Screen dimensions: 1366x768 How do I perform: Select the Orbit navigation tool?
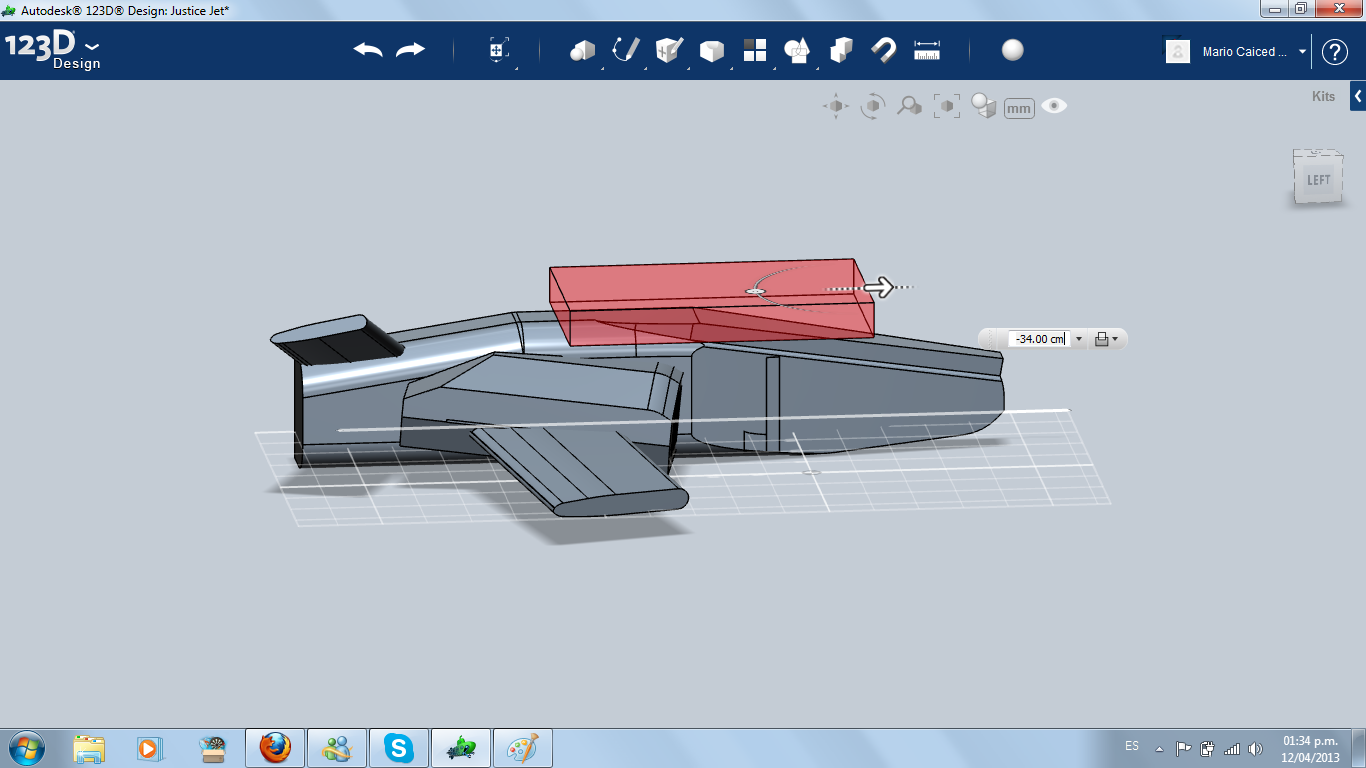point(873,106)
